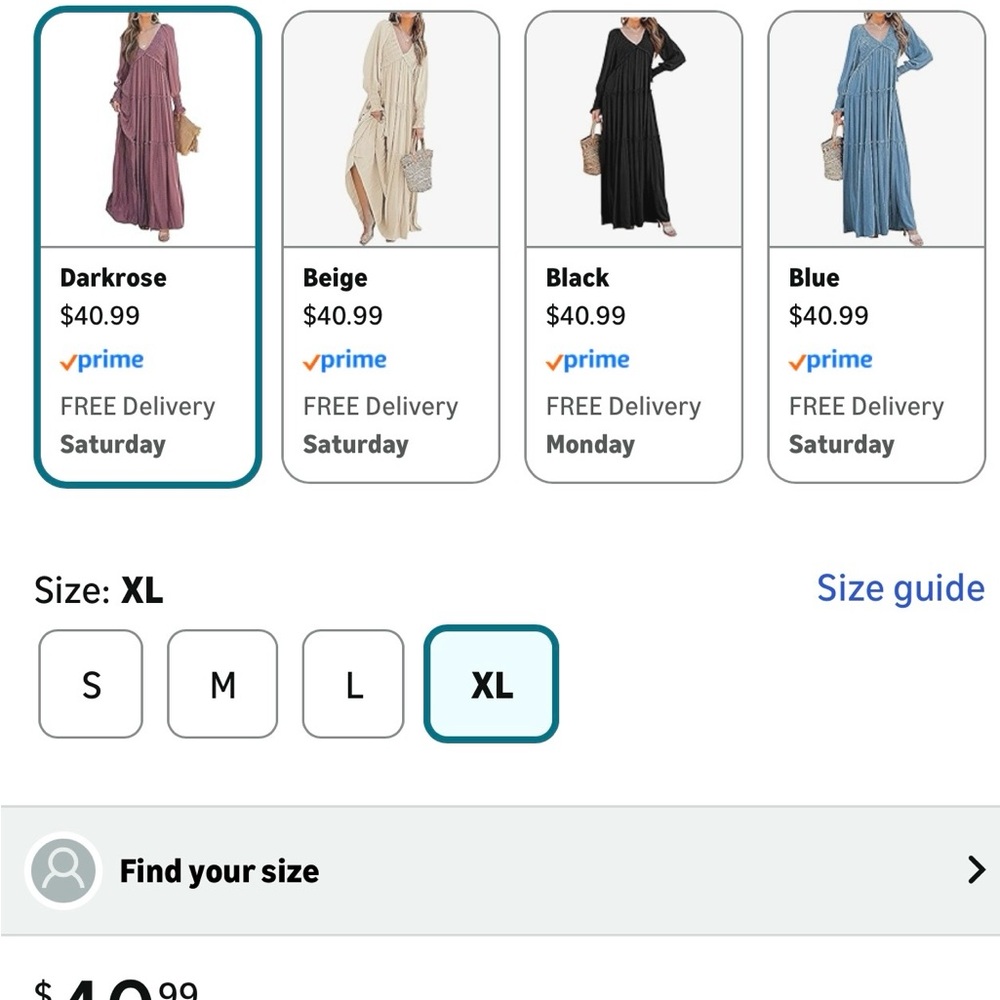This screenshot has width=1000, height=1000.
Task: Pick the Blue dress color card
Action: click(876, 247)
